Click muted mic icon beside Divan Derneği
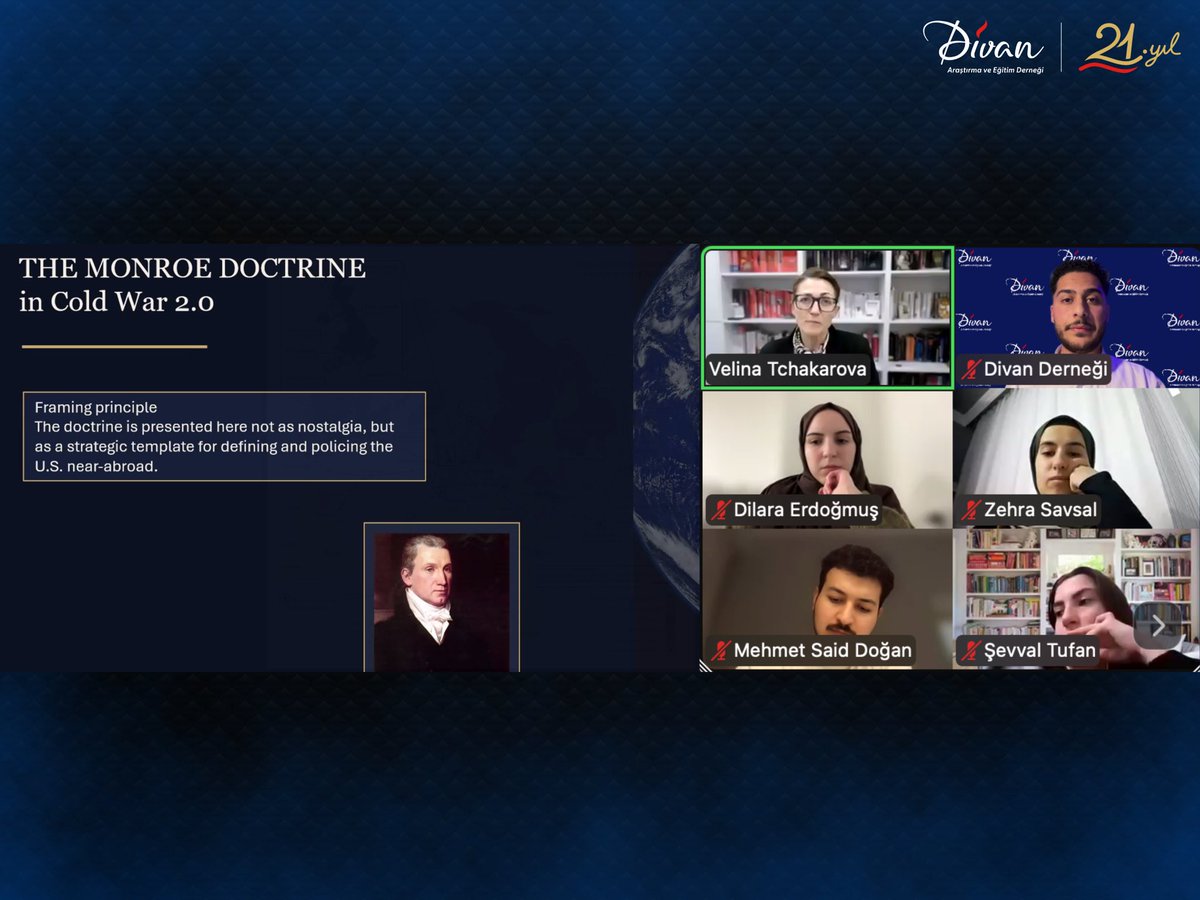Image resolution: width=1200 pixels, height=900 pixels. (x=970, y=370)
